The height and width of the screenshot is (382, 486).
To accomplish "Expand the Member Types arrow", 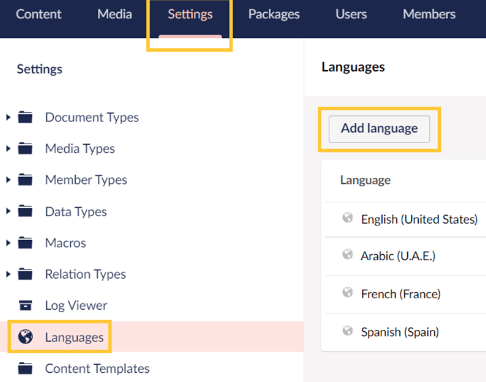I will point(8,180).
